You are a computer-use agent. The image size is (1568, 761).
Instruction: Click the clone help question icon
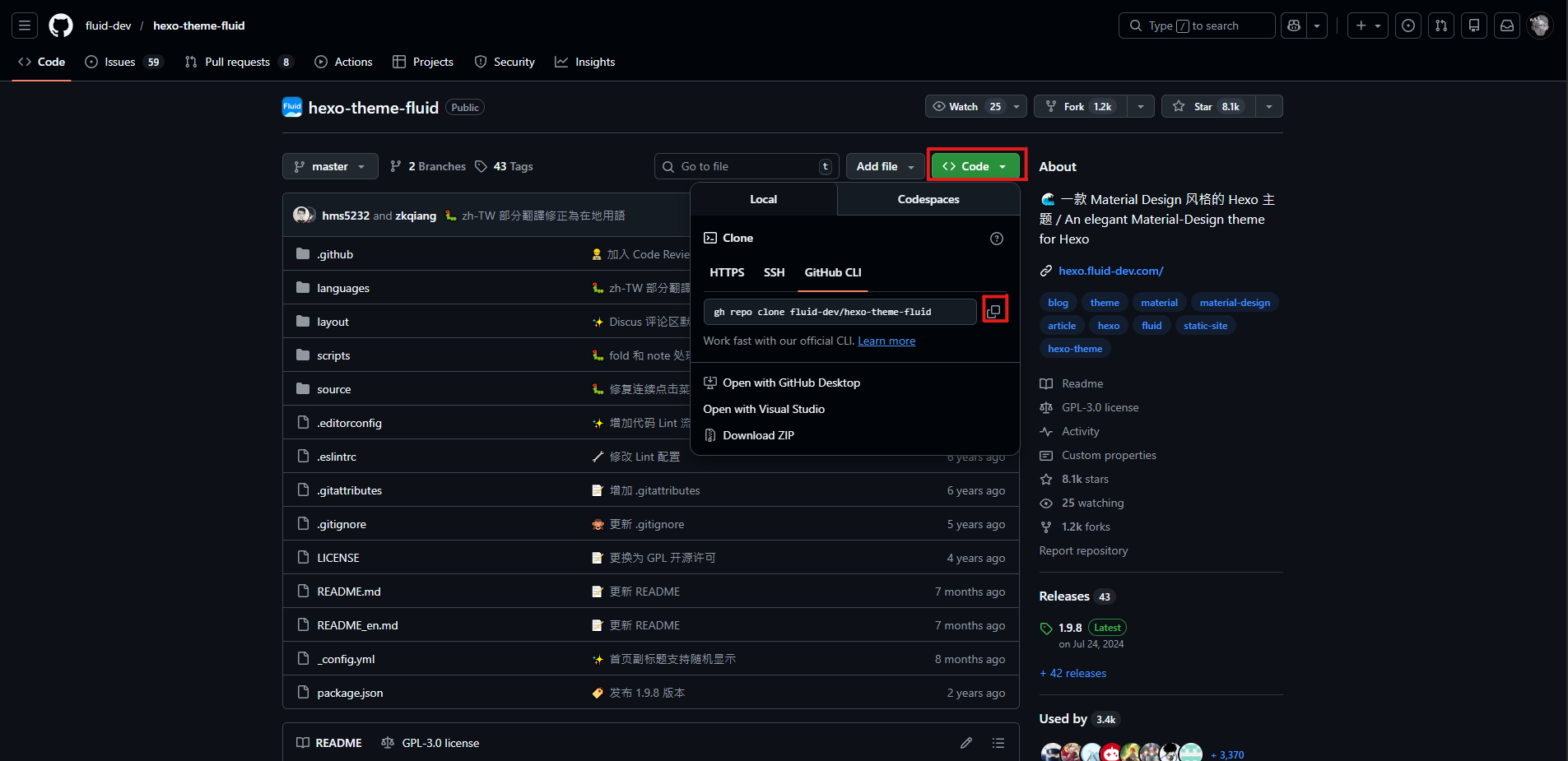996,239
